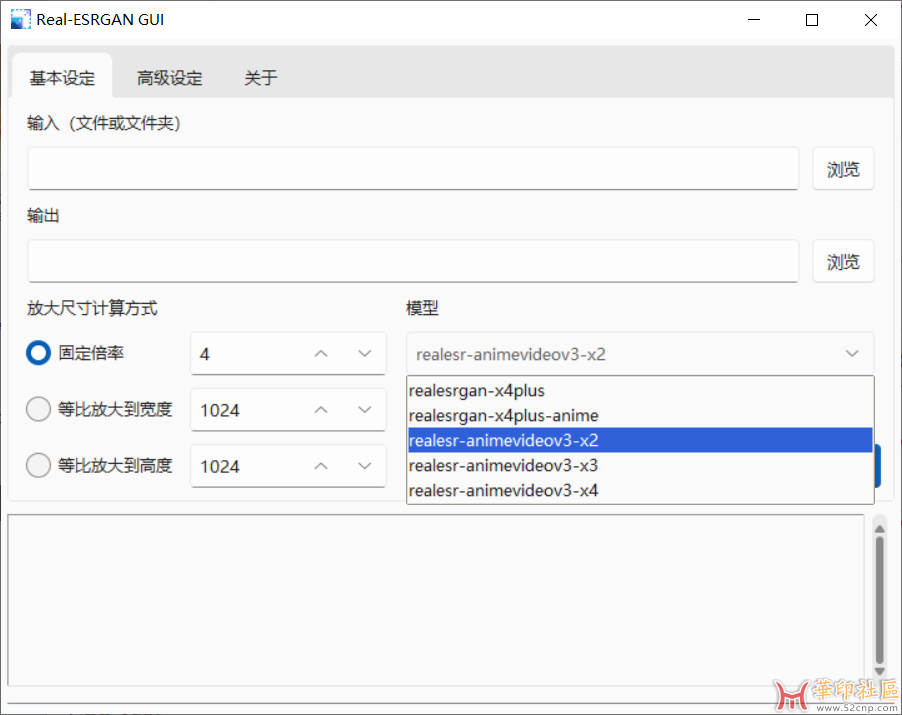The height and width of the screenshot is (715, 902).
Task: Click the 浏览 button for the output path
Action: click(x=843, y=261)
